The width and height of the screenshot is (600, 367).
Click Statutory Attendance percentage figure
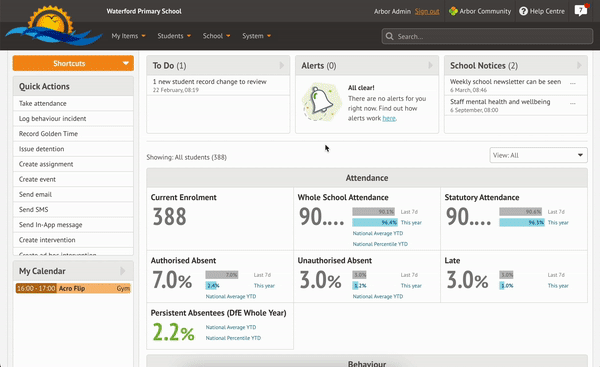click(468, 217)
